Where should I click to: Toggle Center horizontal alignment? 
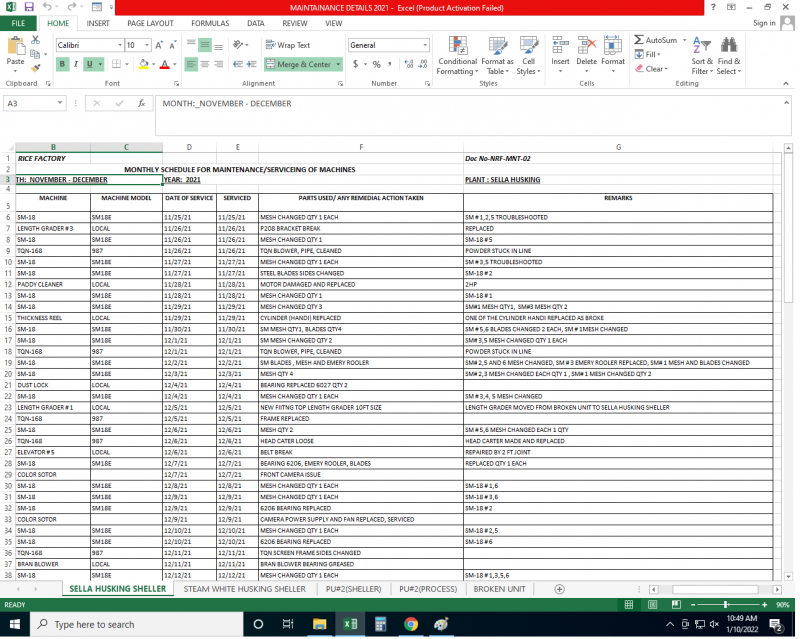point(205,64)
